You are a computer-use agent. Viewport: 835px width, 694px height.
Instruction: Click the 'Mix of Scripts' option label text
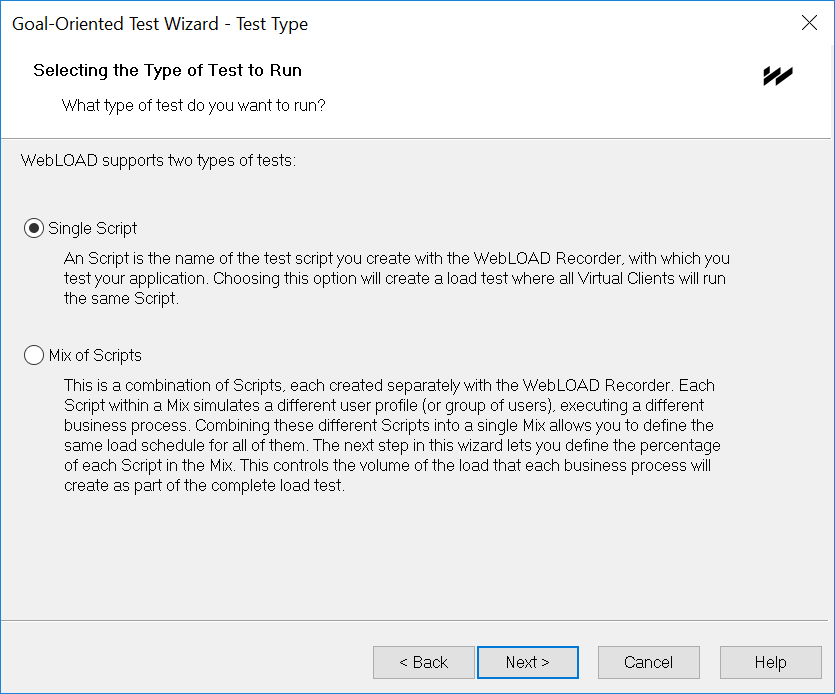point(95,355)
